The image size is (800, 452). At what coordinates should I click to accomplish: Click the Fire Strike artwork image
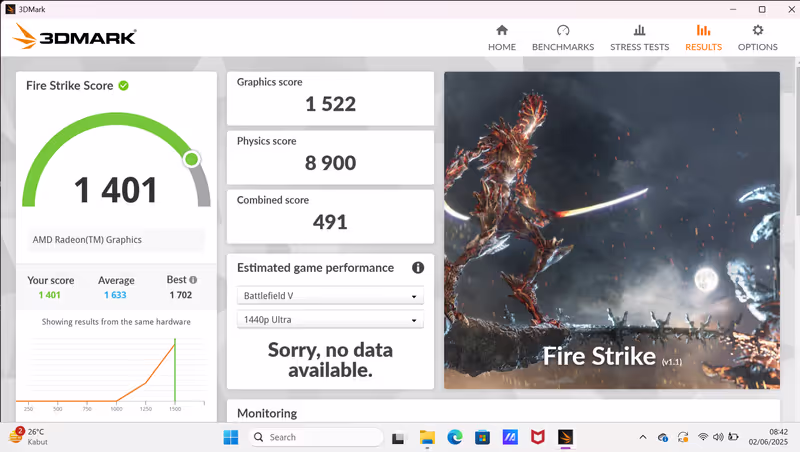tap(611, 230)
